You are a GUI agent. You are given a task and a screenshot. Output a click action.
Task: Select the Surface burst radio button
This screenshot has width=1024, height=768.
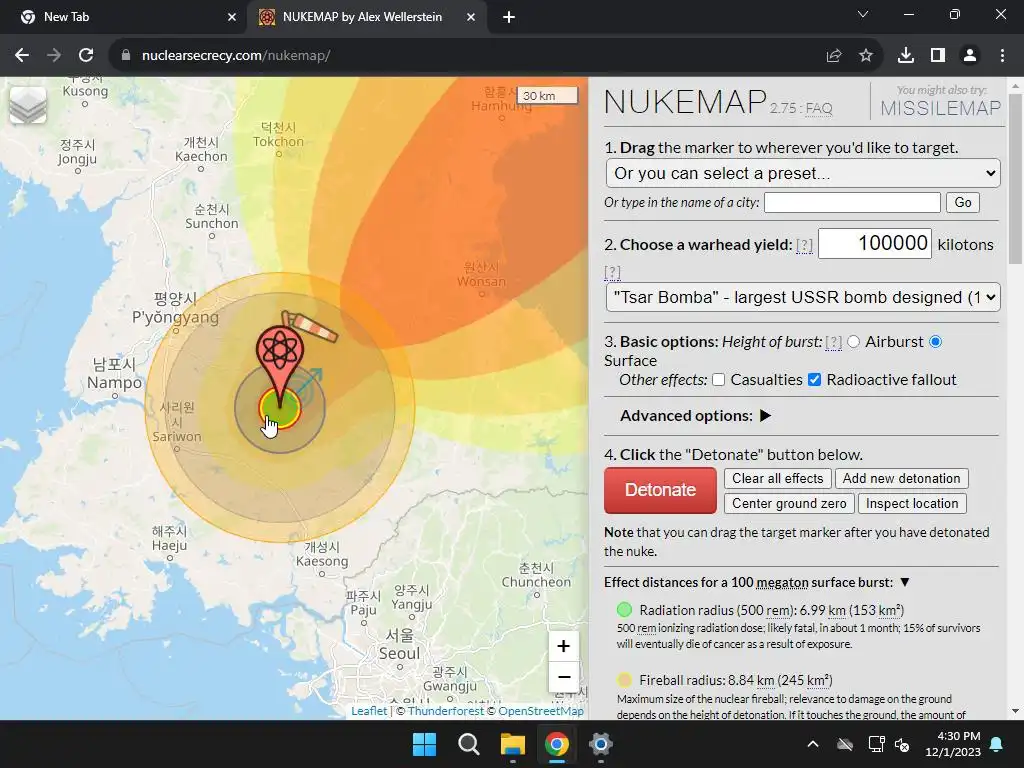tap(935, 342)
